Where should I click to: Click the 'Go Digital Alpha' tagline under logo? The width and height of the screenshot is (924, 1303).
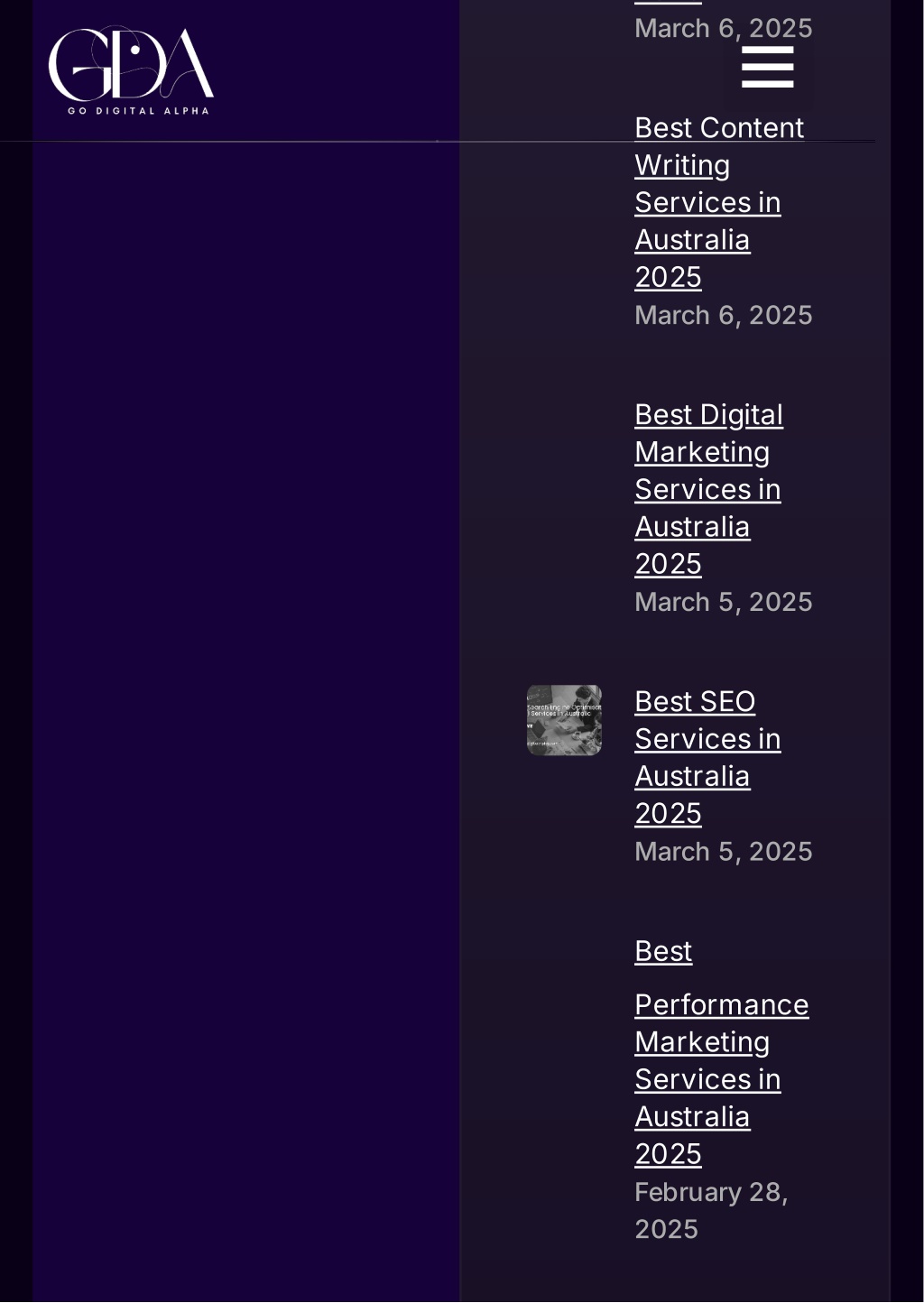point(138,111)
